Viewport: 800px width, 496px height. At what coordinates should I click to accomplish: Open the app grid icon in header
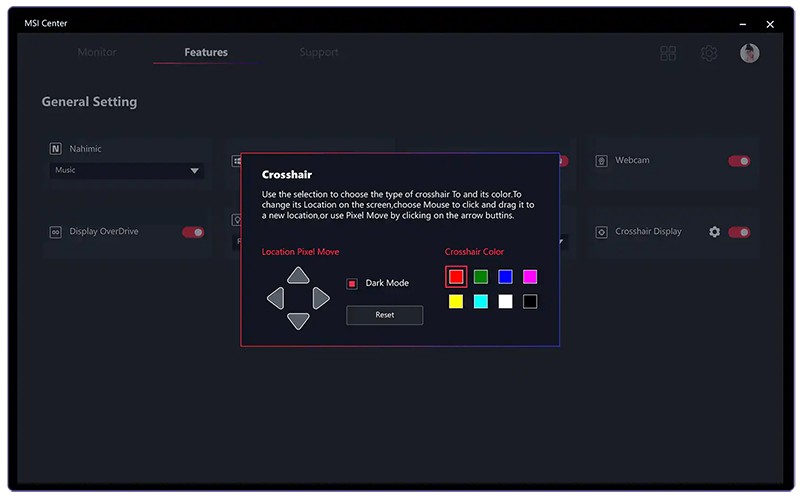click(668, 53)
